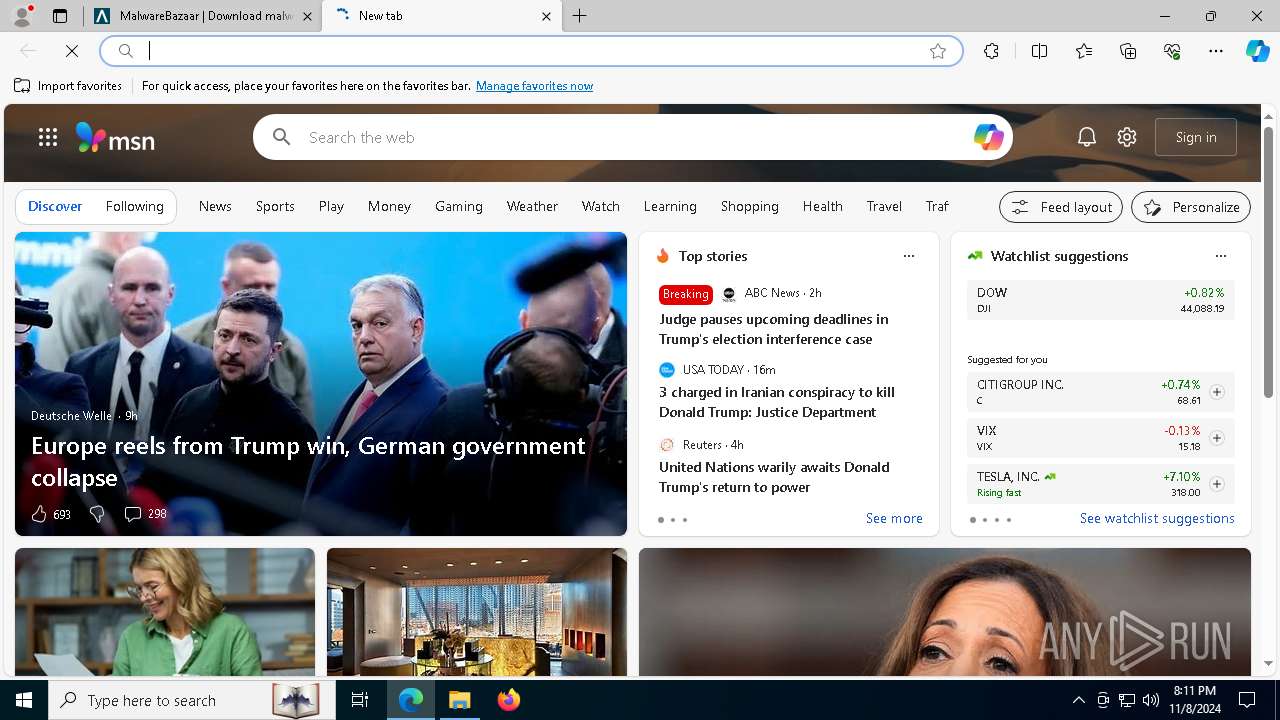Open the Favorites list icon

(1084, 51)
